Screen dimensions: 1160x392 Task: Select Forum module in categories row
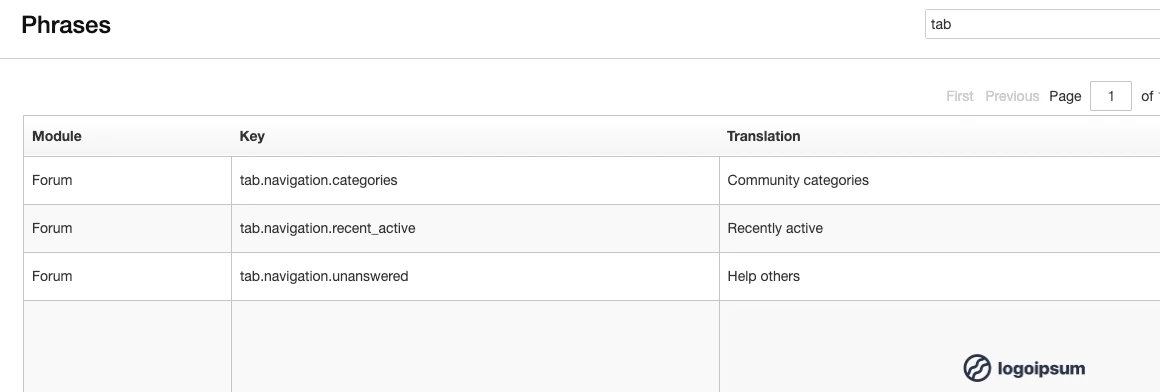click(x=52, y=180)
